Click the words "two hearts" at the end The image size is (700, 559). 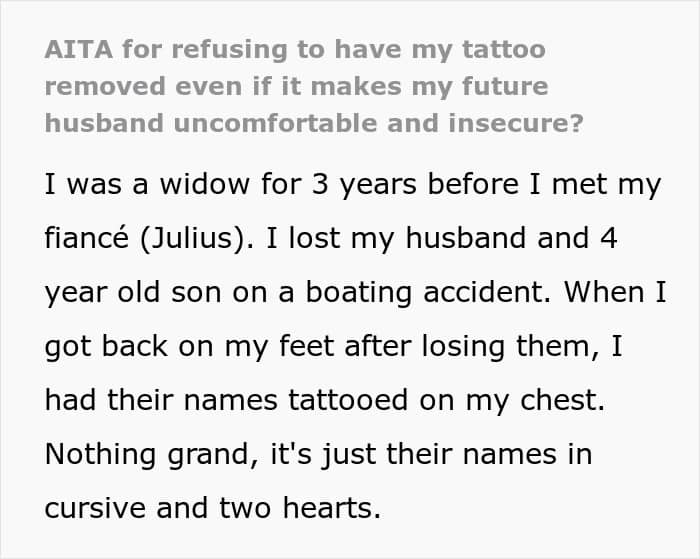(300, 508)
